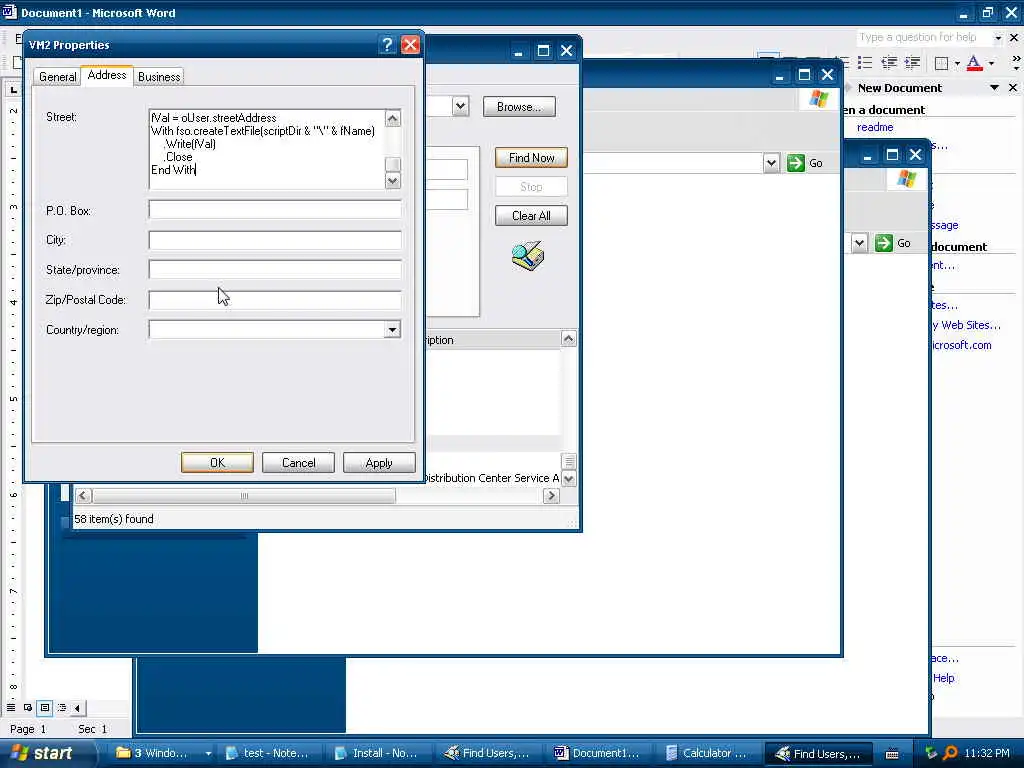Click the City input field
Image resolution: width=1024 pixels, height=768 pixels.
pos(275,240)
